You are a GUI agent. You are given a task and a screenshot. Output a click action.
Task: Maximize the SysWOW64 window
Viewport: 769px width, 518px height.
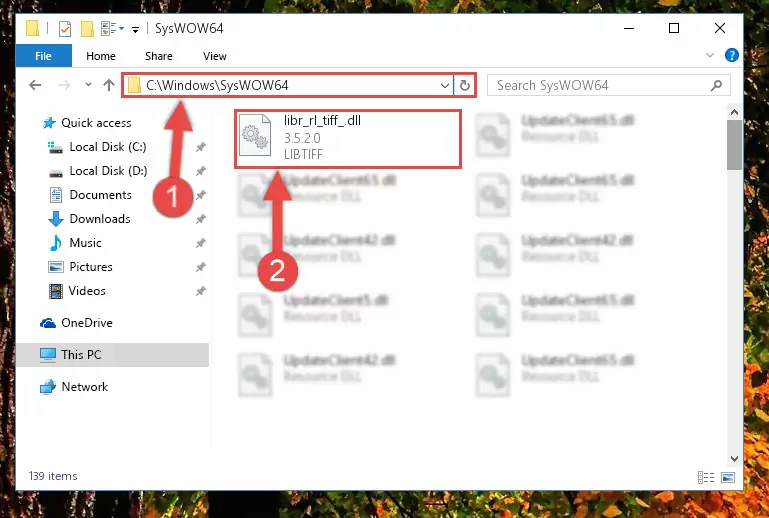pos(674,28)
